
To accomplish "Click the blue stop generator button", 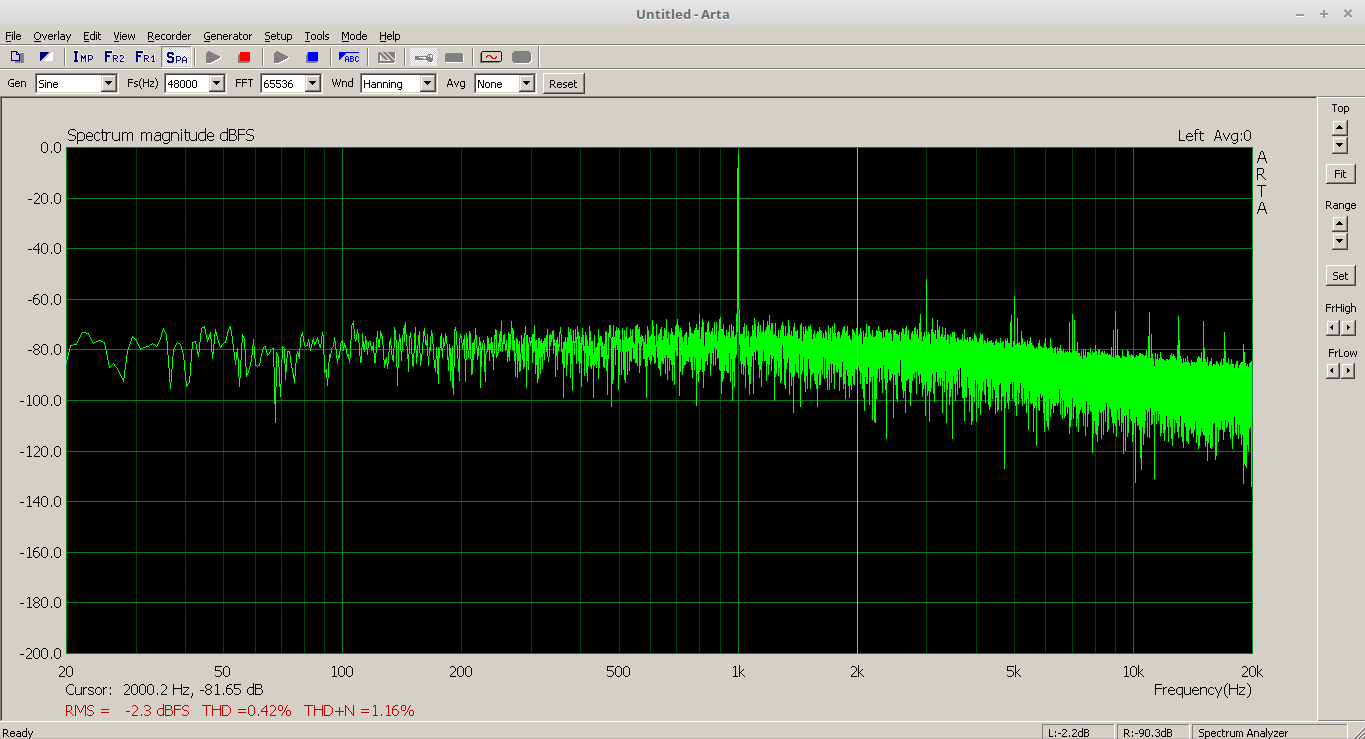I will point(312,57).
